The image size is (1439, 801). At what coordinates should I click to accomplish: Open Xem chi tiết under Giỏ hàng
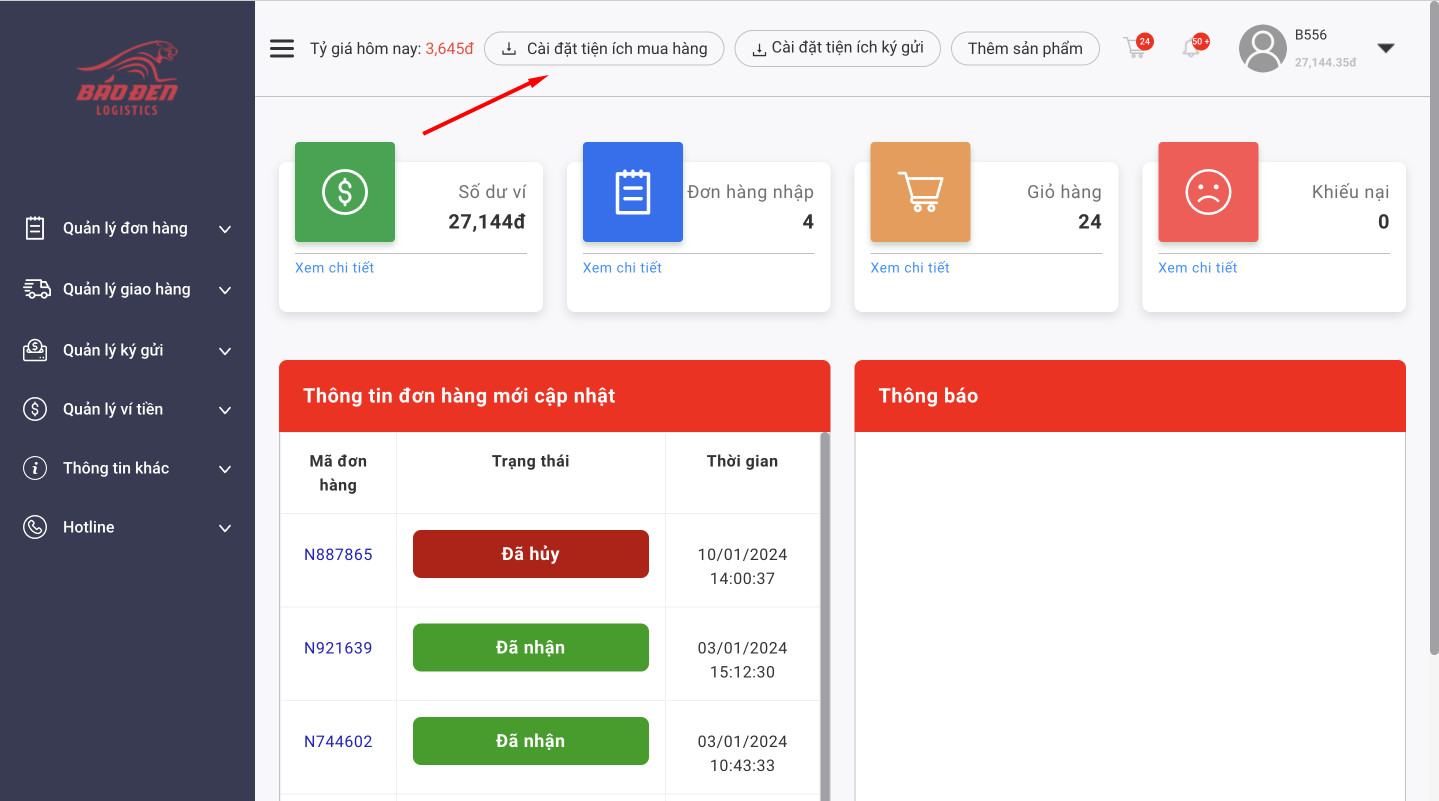pos(910,267)
